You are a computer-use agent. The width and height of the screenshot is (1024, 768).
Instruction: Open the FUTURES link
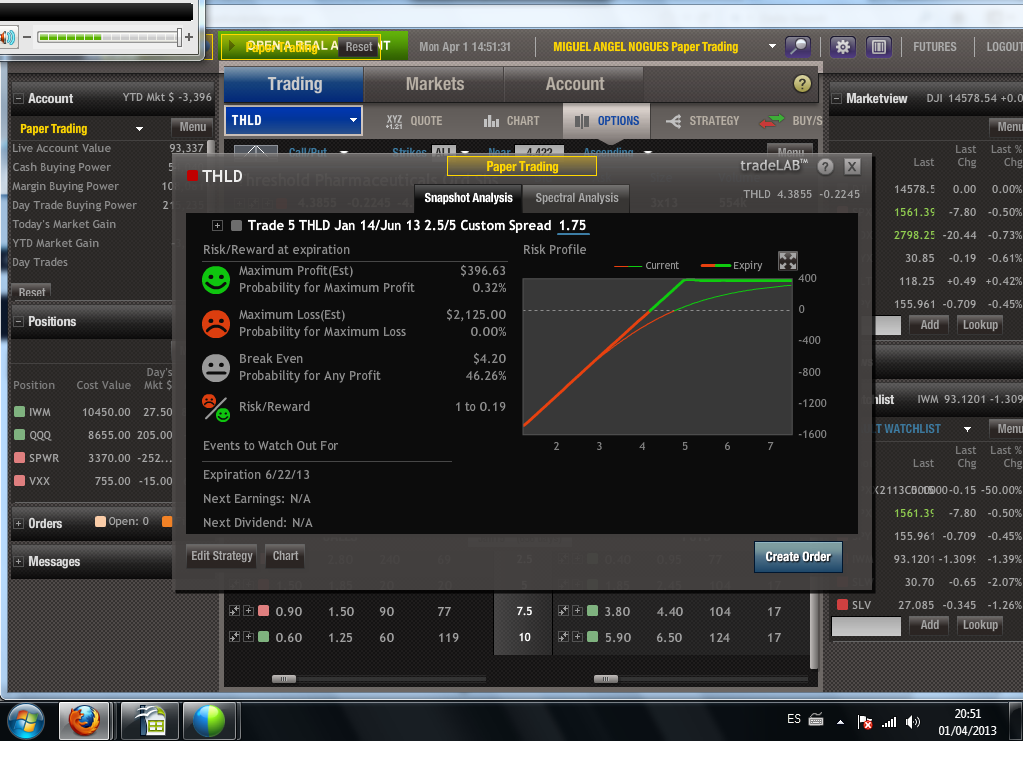935,47
